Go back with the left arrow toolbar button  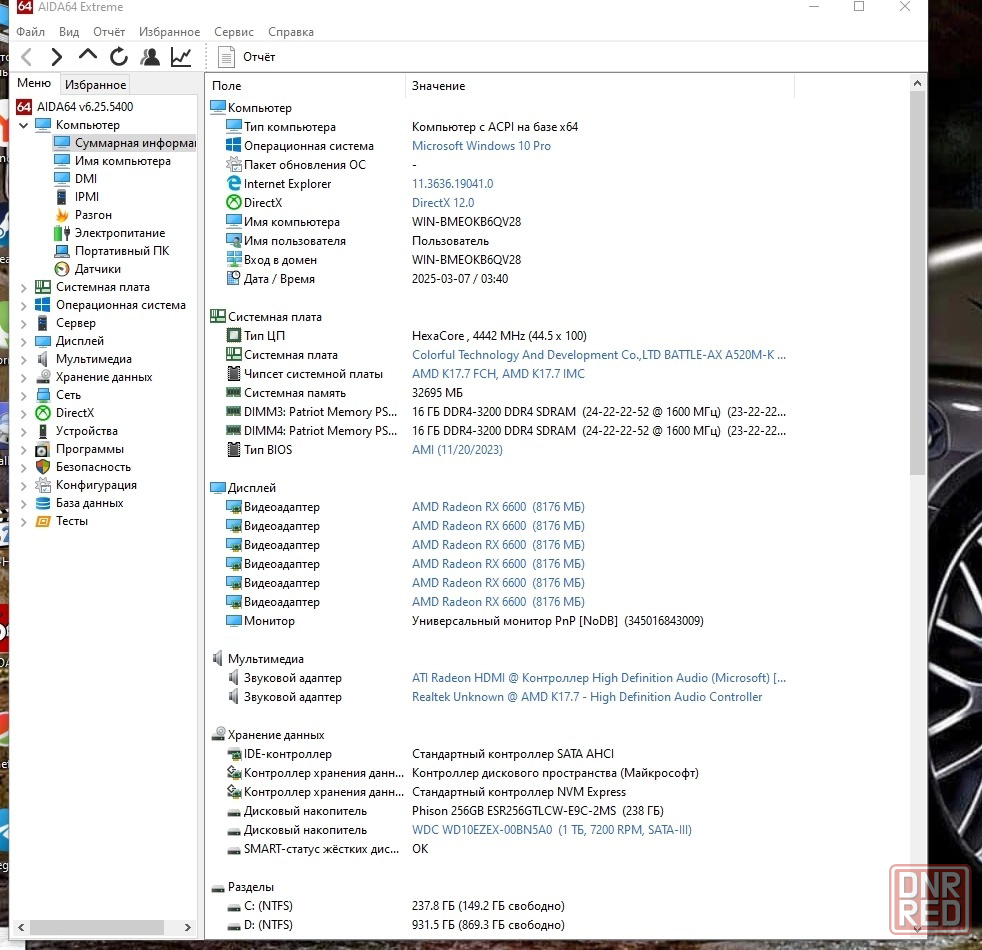[x=27, y=57]
